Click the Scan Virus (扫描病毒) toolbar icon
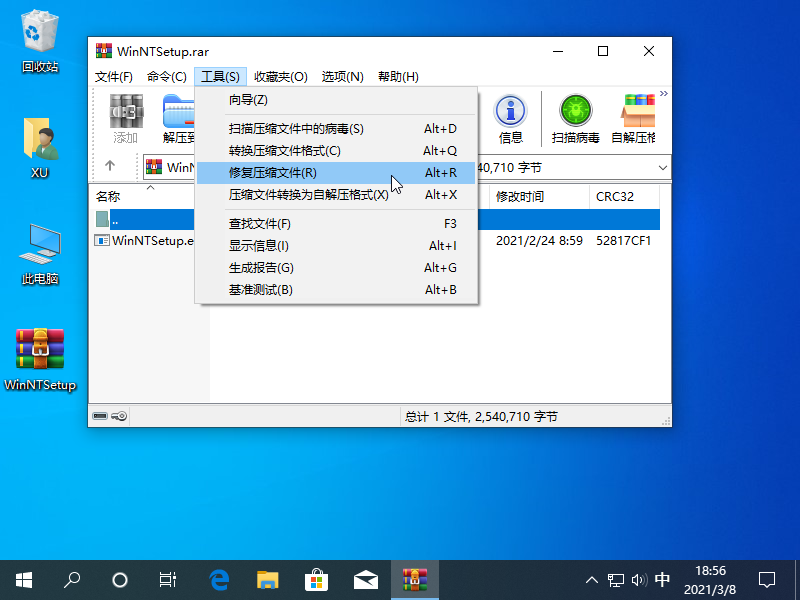The width and height of the screenshot is (800, 600). [575, 119]
